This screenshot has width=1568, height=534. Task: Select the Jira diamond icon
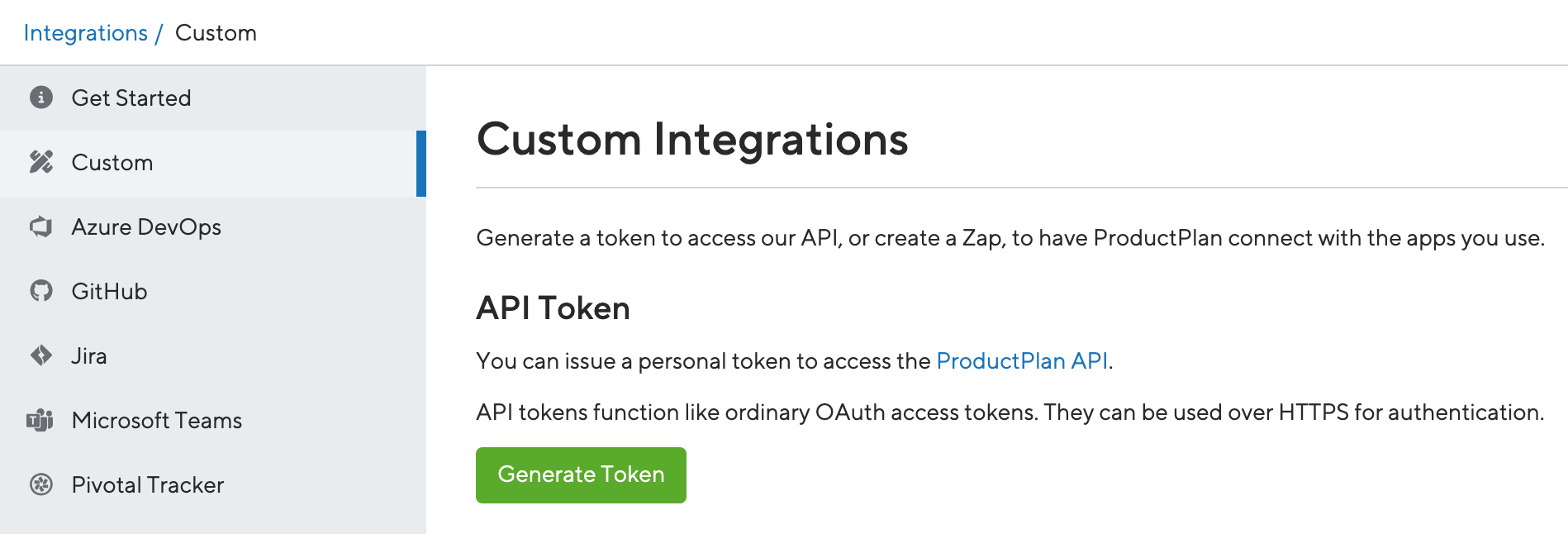[x=39, y=355]
